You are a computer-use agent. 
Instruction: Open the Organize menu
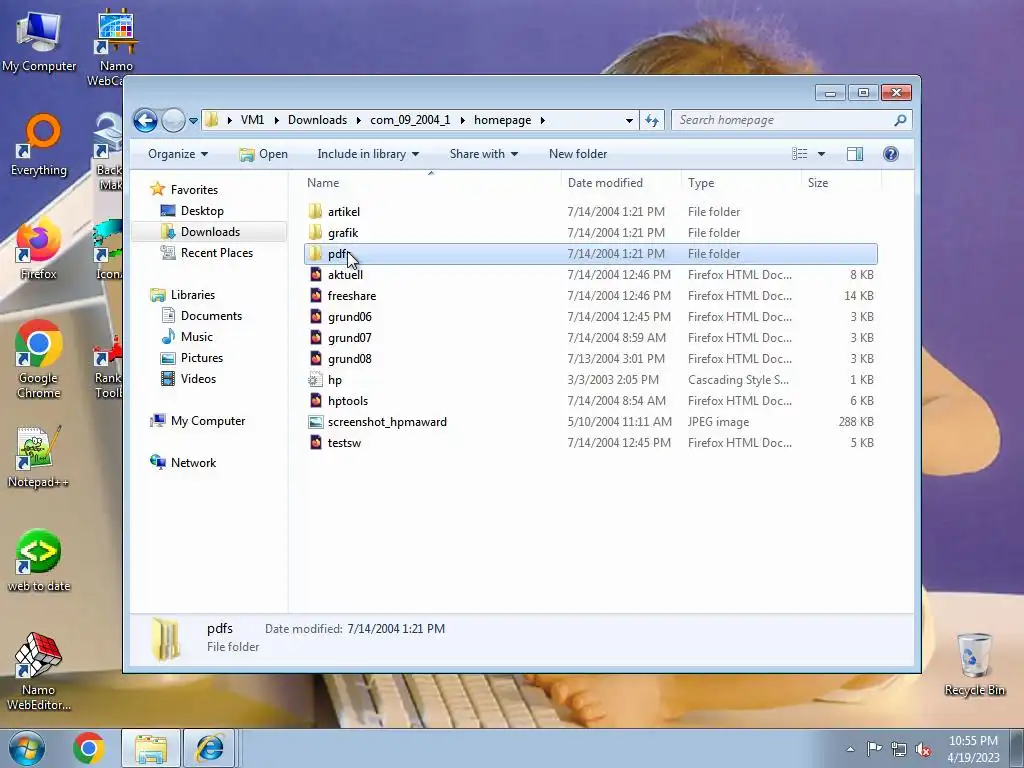pos(178,154)
